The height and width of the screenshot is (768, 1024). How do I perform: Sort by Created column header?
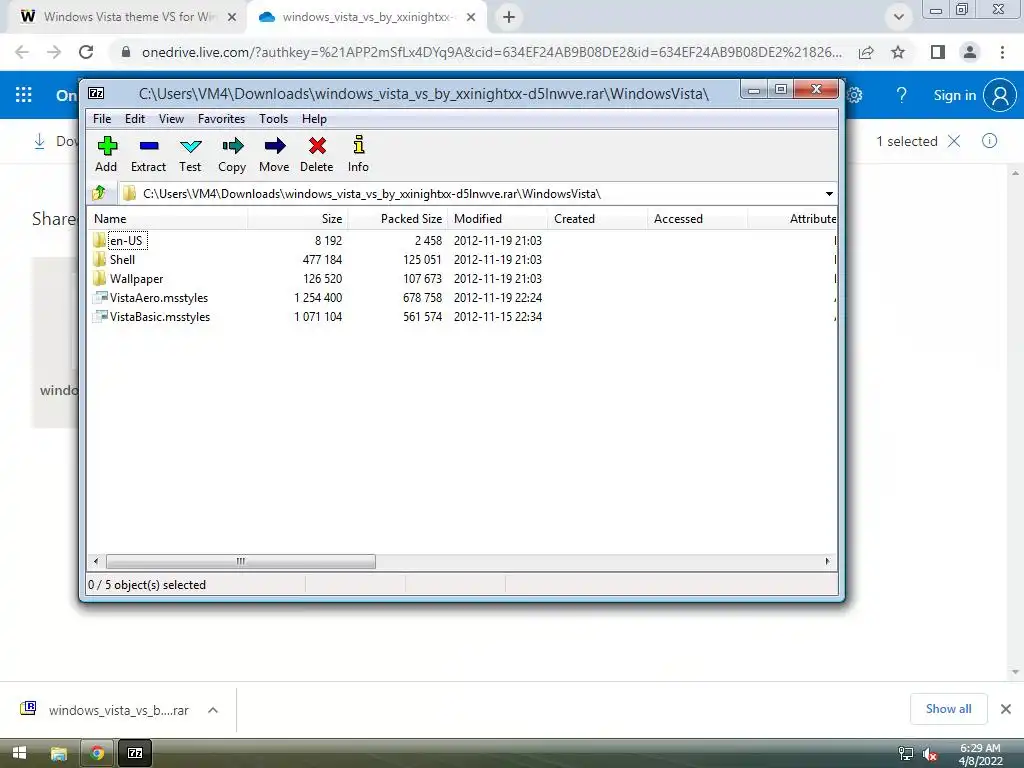598,219
